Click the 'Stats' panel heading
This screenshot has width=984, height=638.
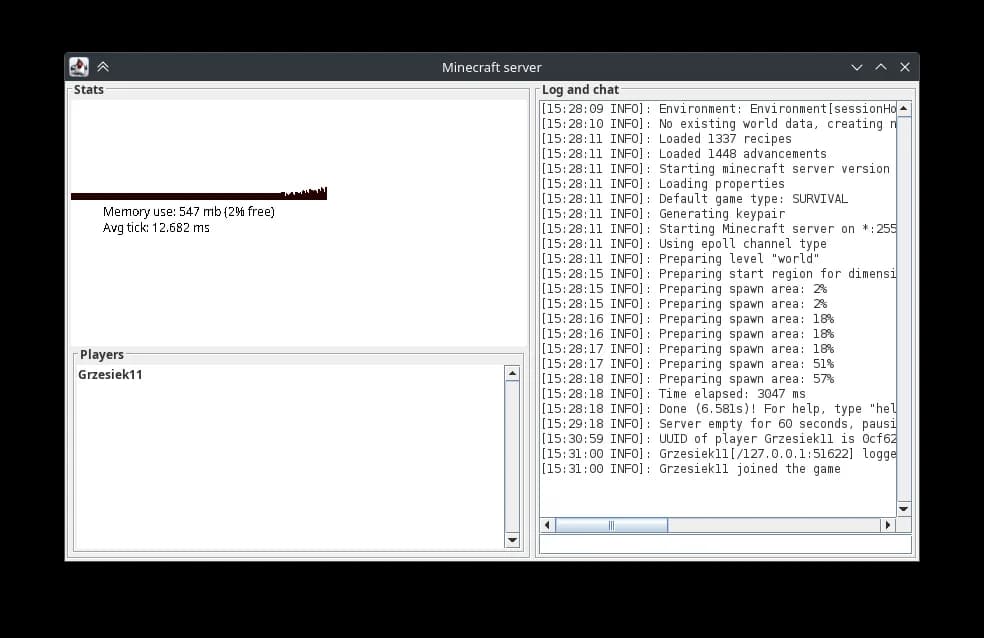click(x=88, y=90)
